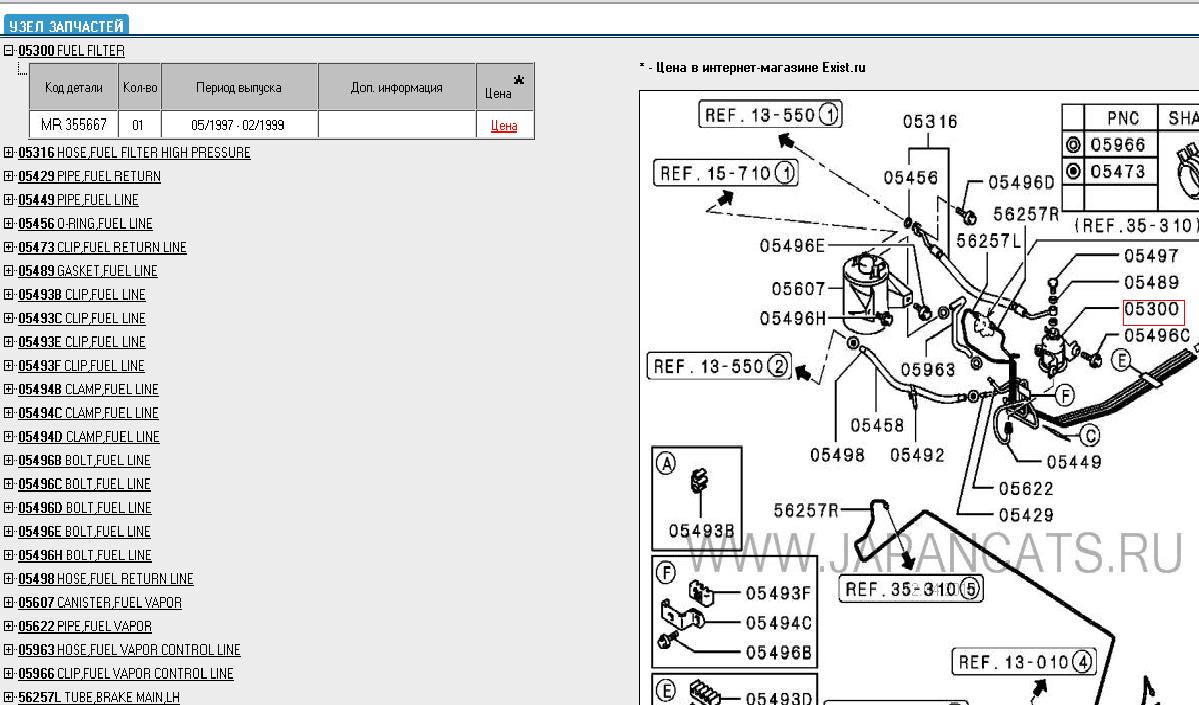The image size is (1199, 705).
Task: Click the REF. 15-710 (1) box in diagram
Action: 725,174
